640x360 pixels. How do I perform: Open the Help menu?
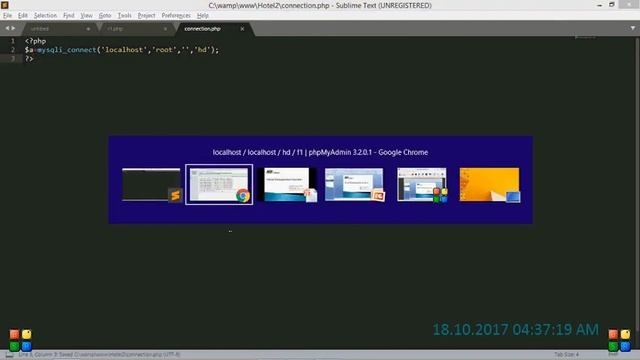pyautogui.click(x=203, y=16)
